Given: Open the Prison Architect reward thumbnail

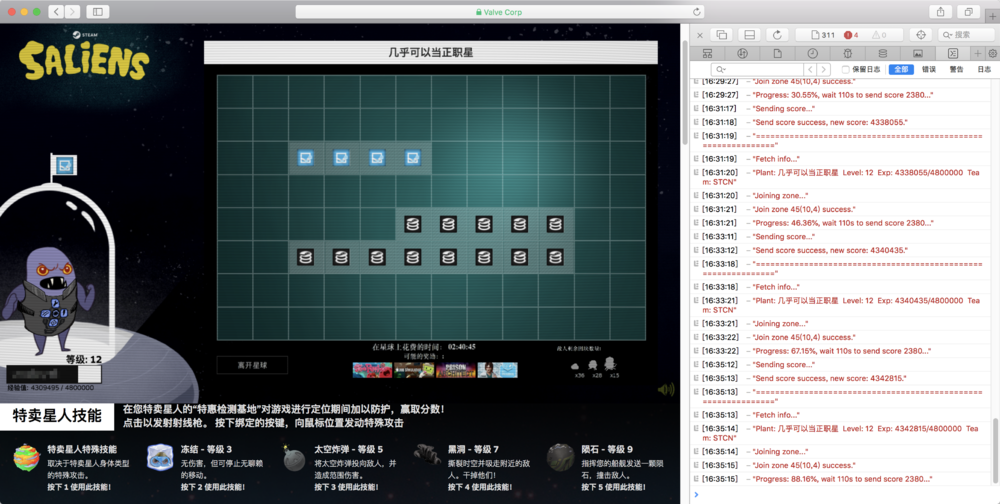Looking at the screenshot, I should pos(456,370).
